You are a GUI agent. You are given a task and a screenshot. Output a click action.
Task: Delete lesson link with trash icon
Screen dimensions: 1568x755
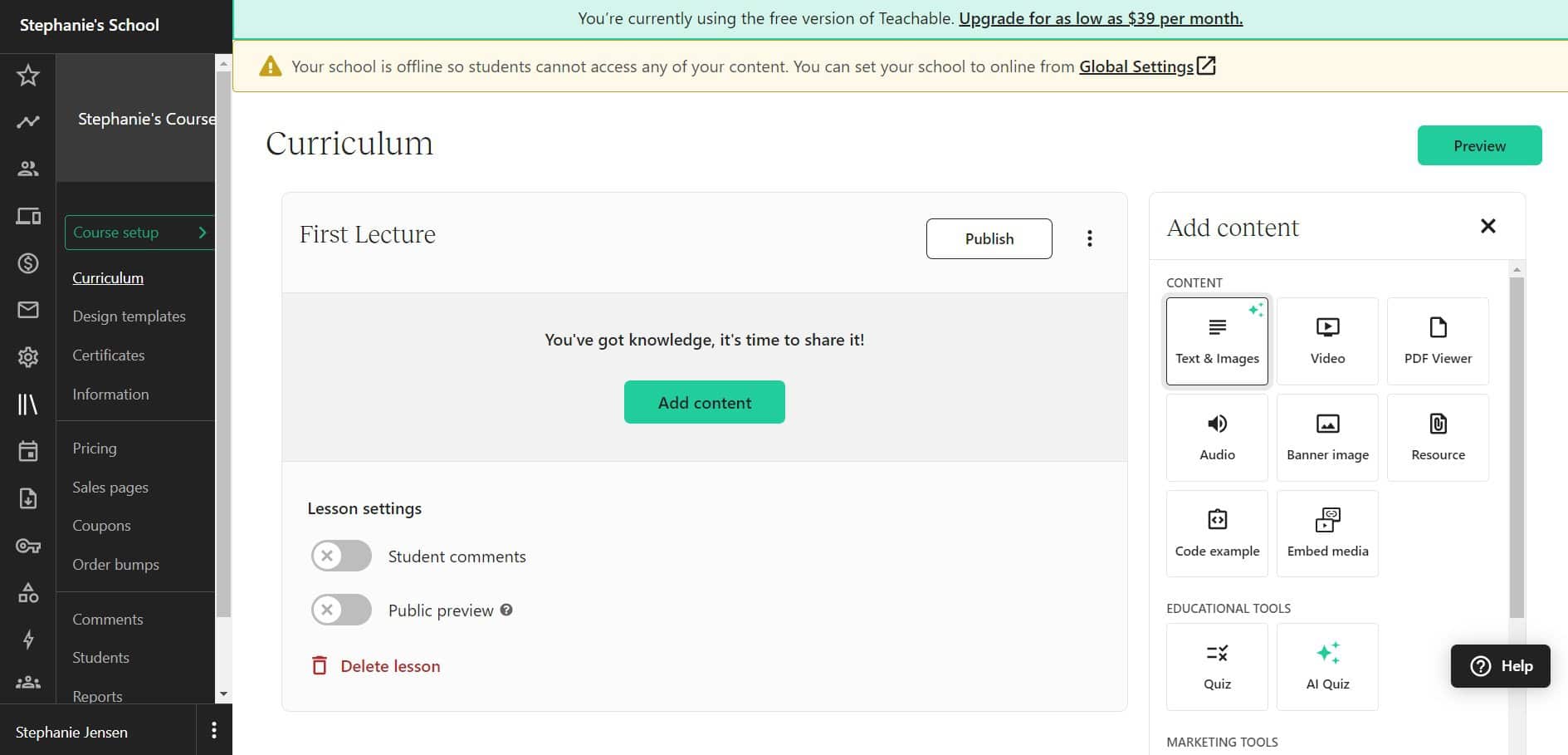pos(376,666)
